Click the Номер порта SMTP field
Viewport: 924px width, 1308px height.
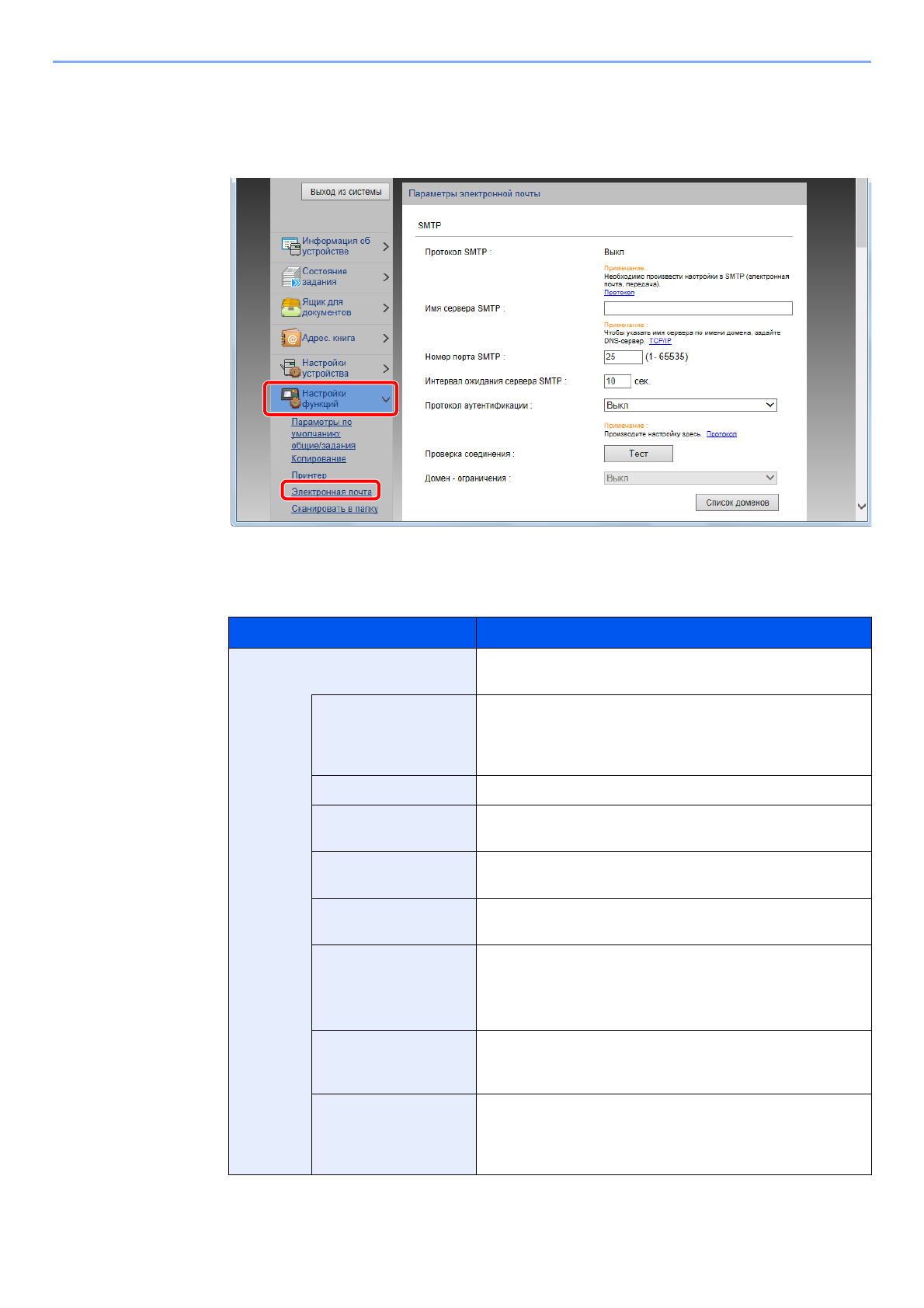623,357
